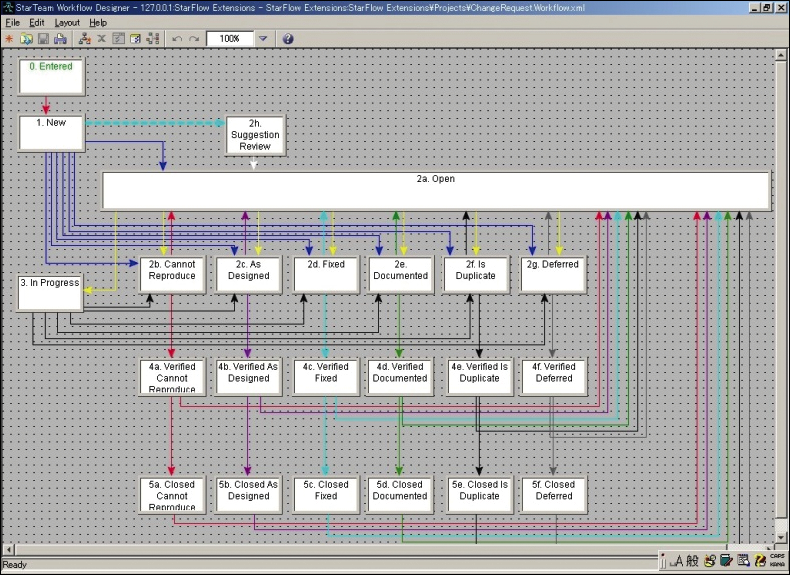This screenshot has height=575, width=790.
Task: Click the IME conversion mode 般 icon
Action: (693, 560)
